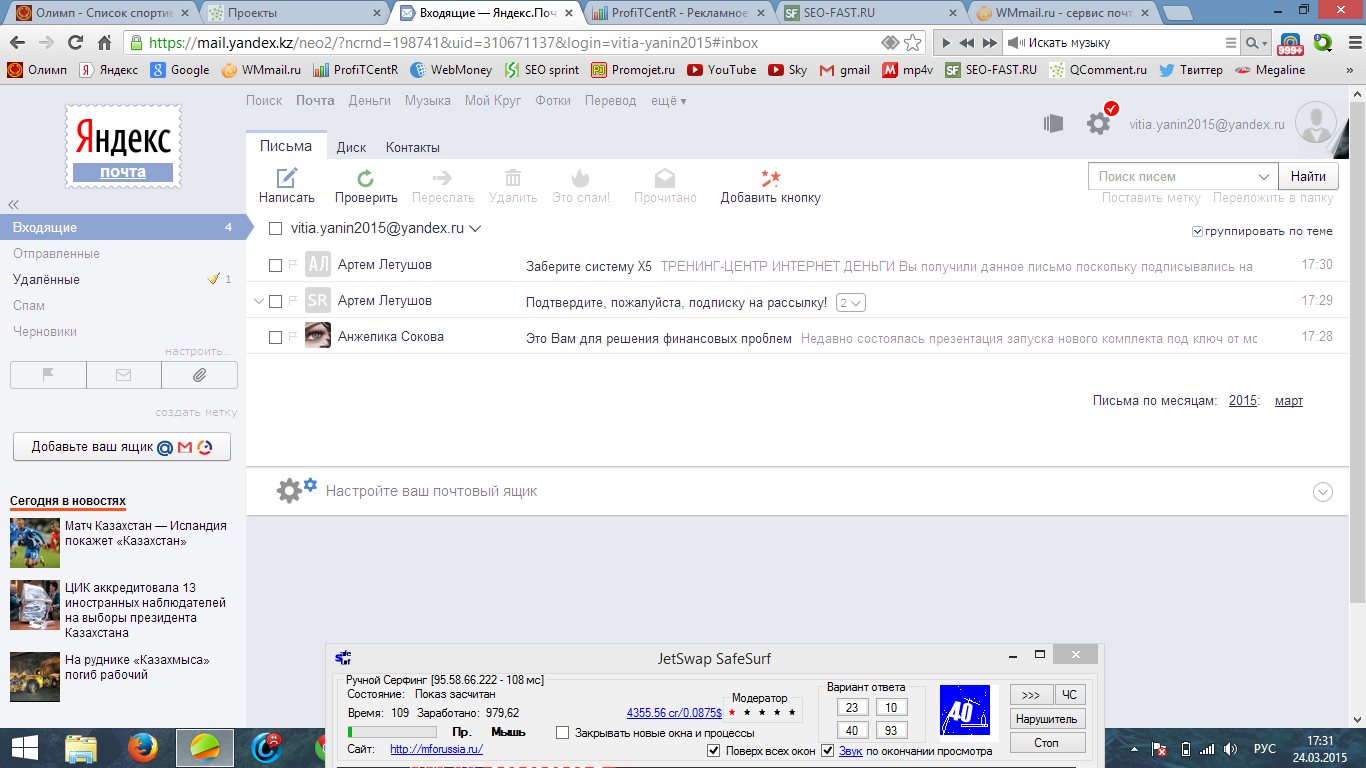
Task: Click the ЧС button in JetSwap
Action: [x=1070, y=695]
